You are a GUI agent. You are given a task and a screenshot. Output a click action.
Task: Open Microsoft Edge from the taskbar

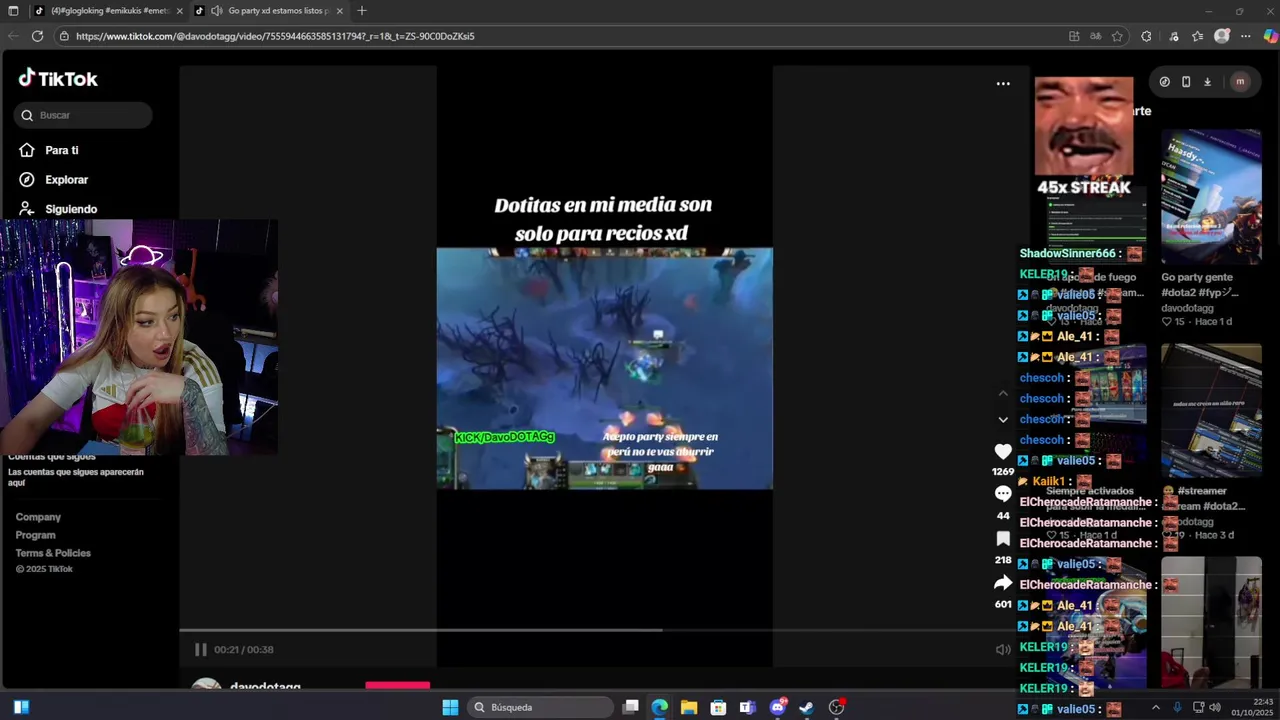click(x=660, y=707)
